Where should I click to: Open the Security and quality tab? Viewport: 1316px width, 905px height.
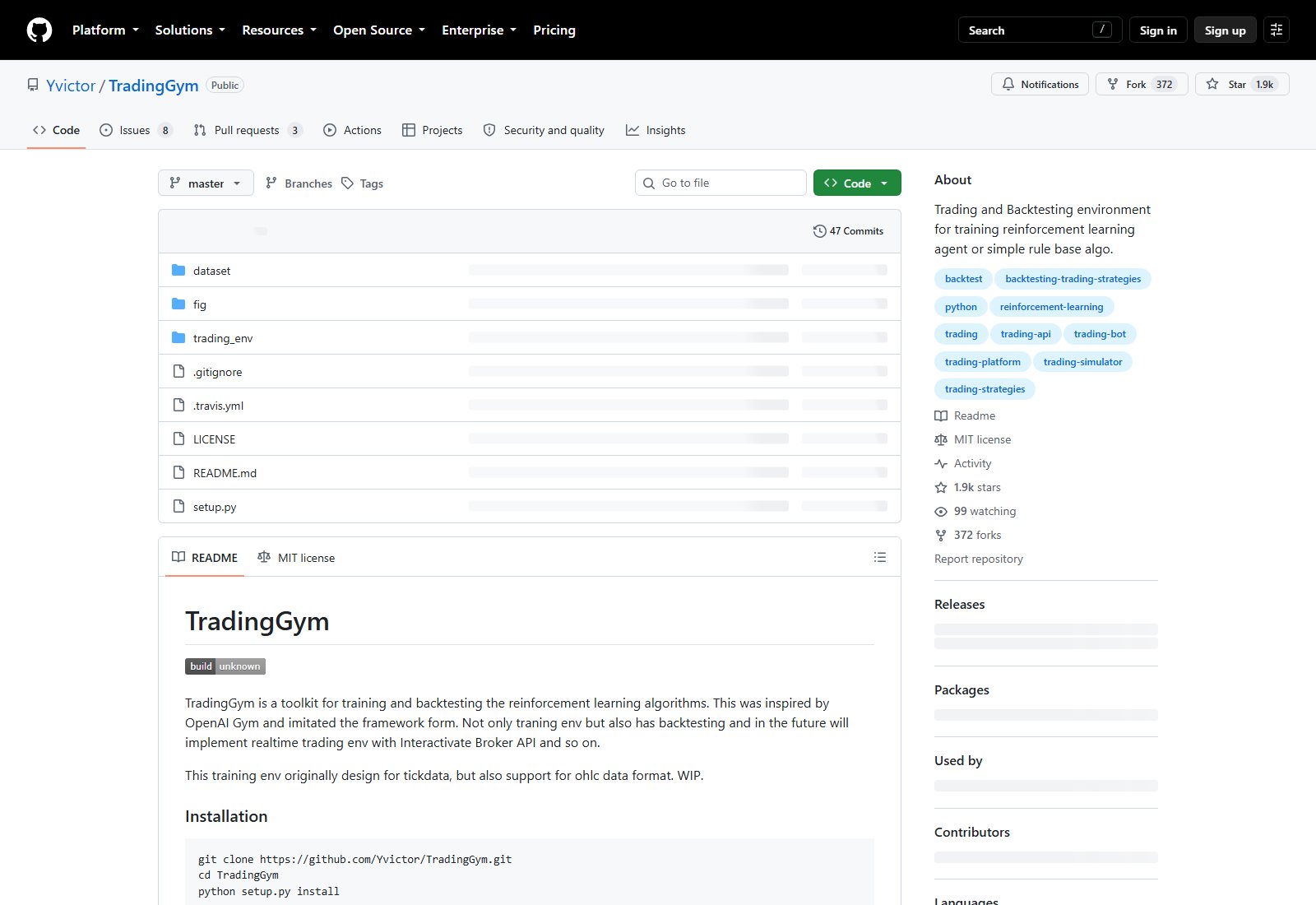pyautogui.click(x=544, y=130)
